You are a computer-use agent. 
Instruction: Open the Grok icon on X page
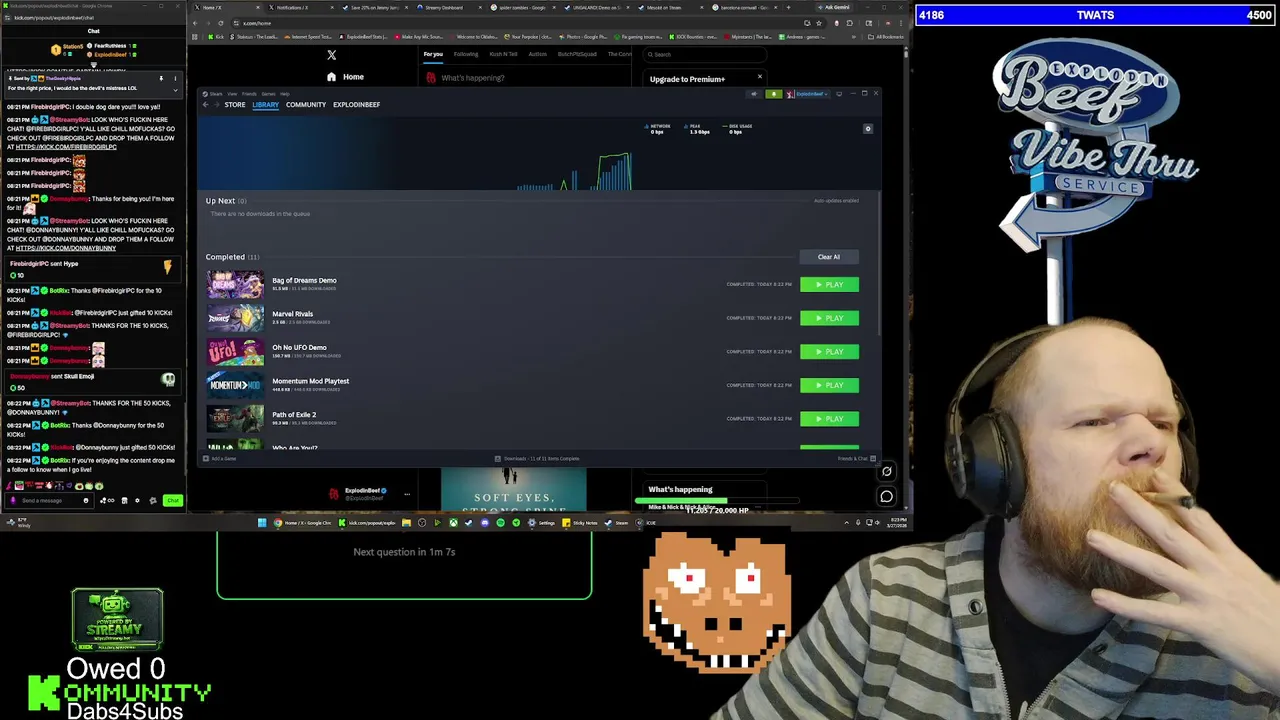tap(886, 472)
